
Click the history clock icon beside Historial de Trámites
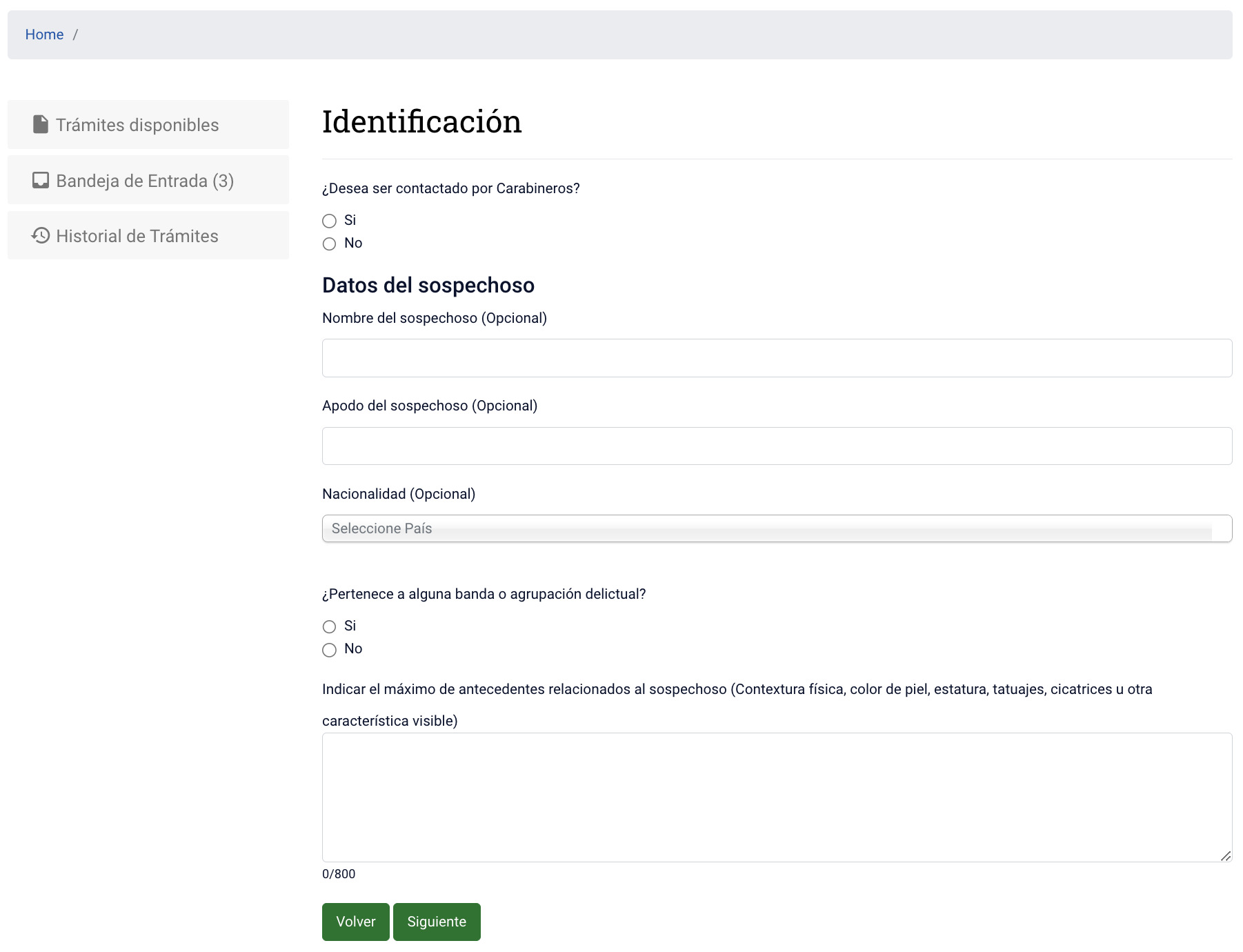tap(39, 235)
